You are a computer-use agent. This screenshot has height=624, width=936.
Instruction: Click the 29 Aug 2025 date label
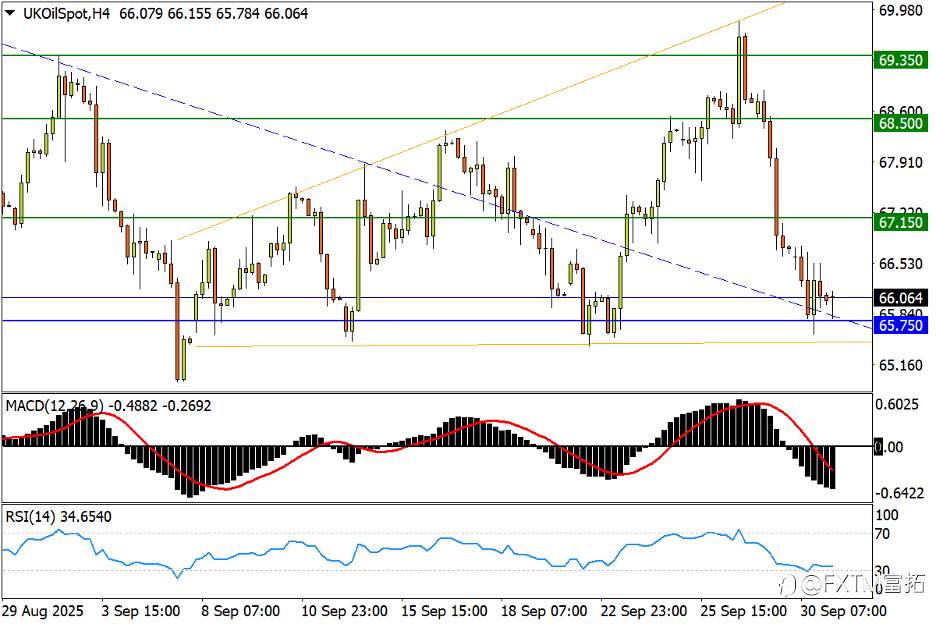point(43,611)
